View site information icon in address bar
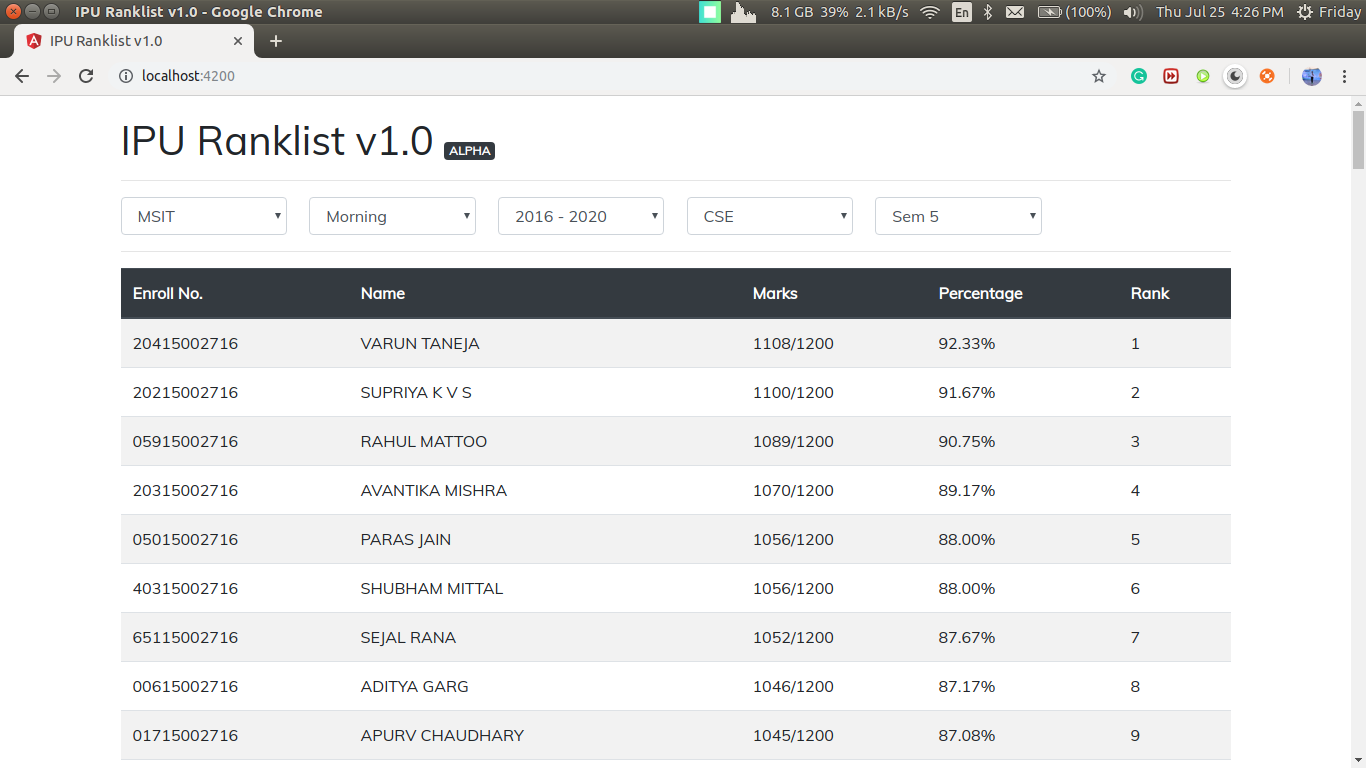This screenshot has width=1366, height=768. click(126, 76)
